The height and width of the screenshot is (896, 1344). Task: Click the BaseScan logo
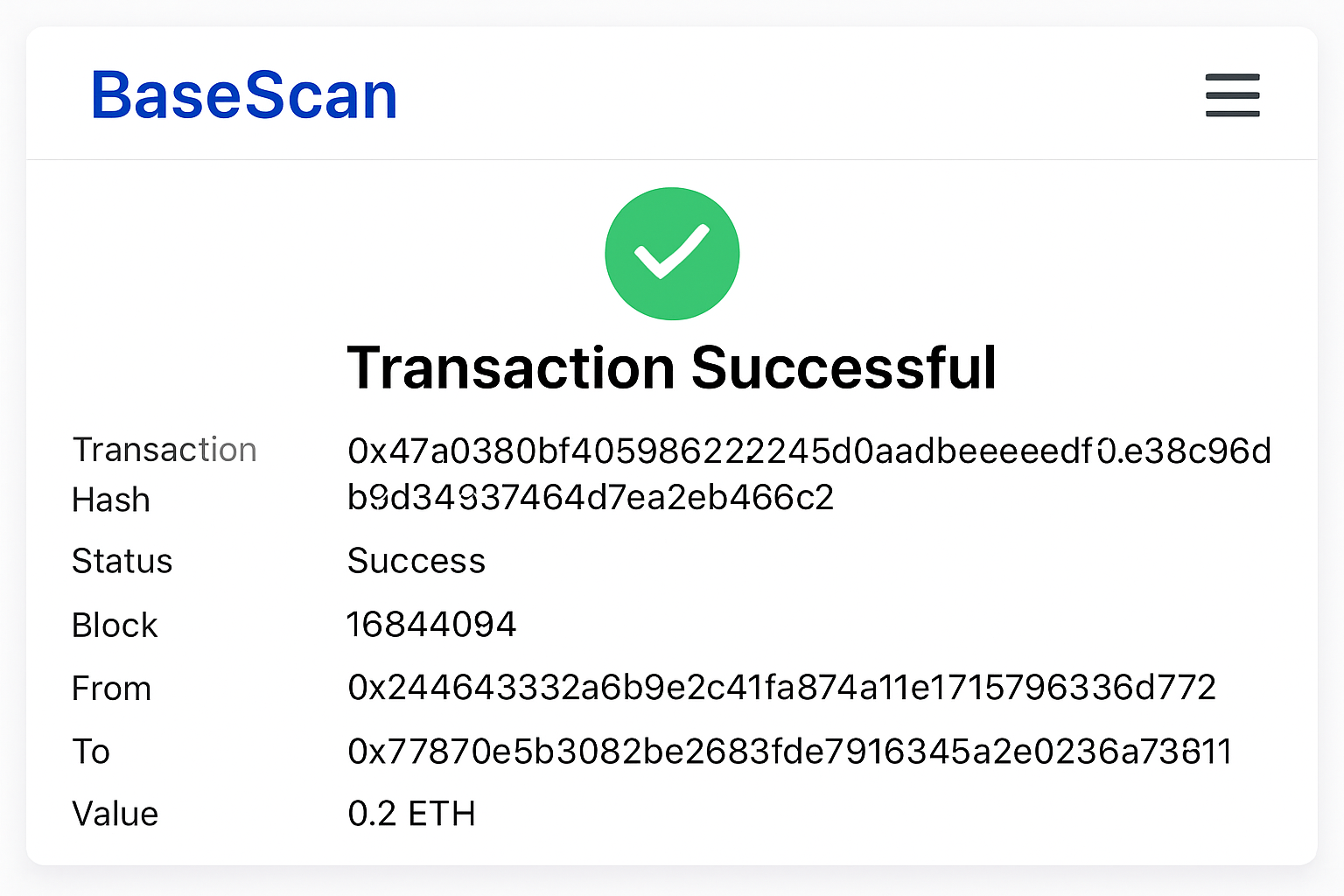pos(244,94)
